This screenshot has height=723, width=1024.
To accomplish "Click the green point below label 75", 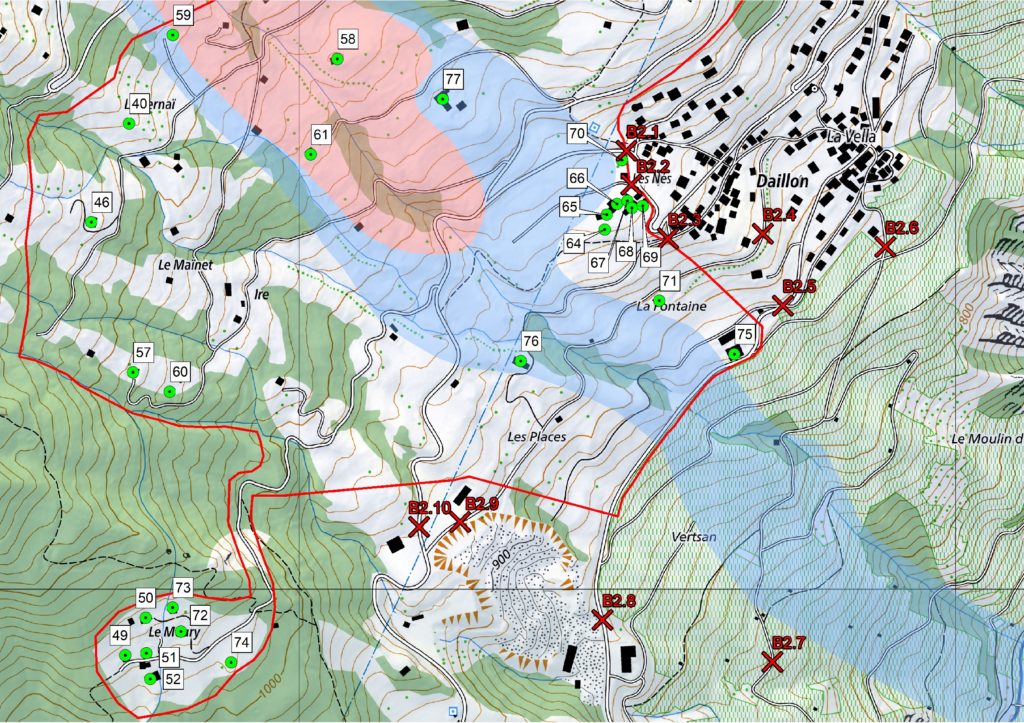I will (x=735, y=353).
